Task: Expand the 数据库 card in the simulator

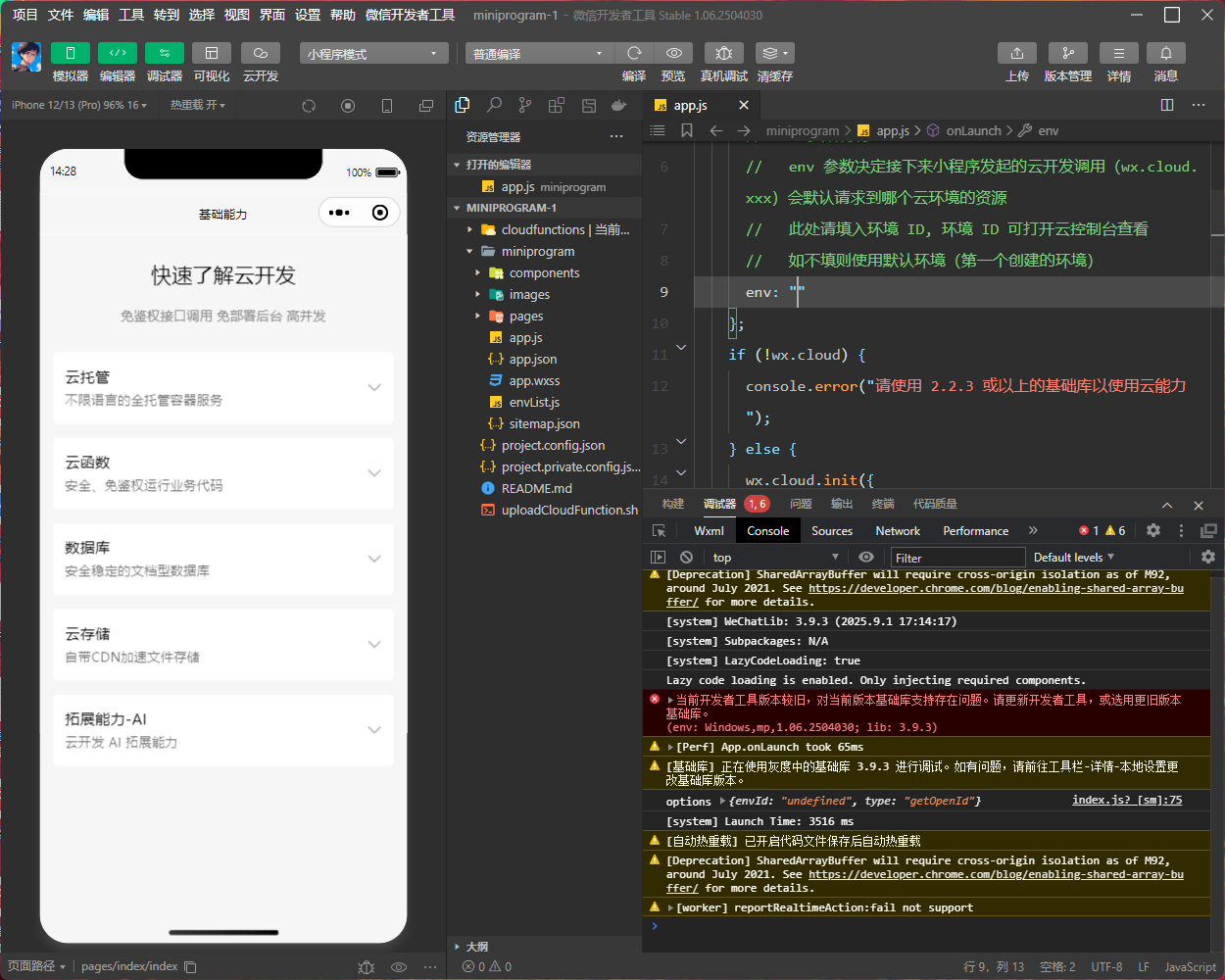Action: click(x=223, y=559)
